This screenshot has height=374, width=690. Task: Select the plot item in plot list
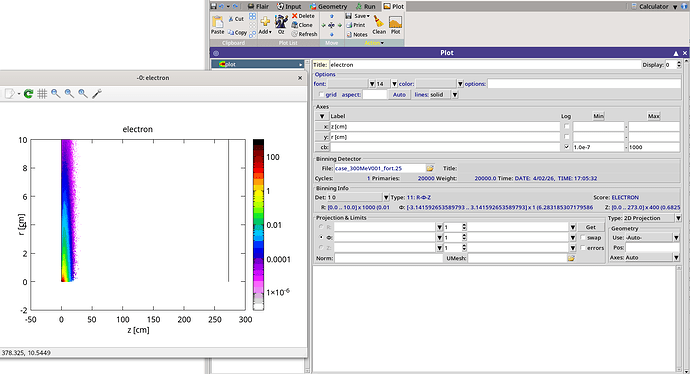point(258,64)
